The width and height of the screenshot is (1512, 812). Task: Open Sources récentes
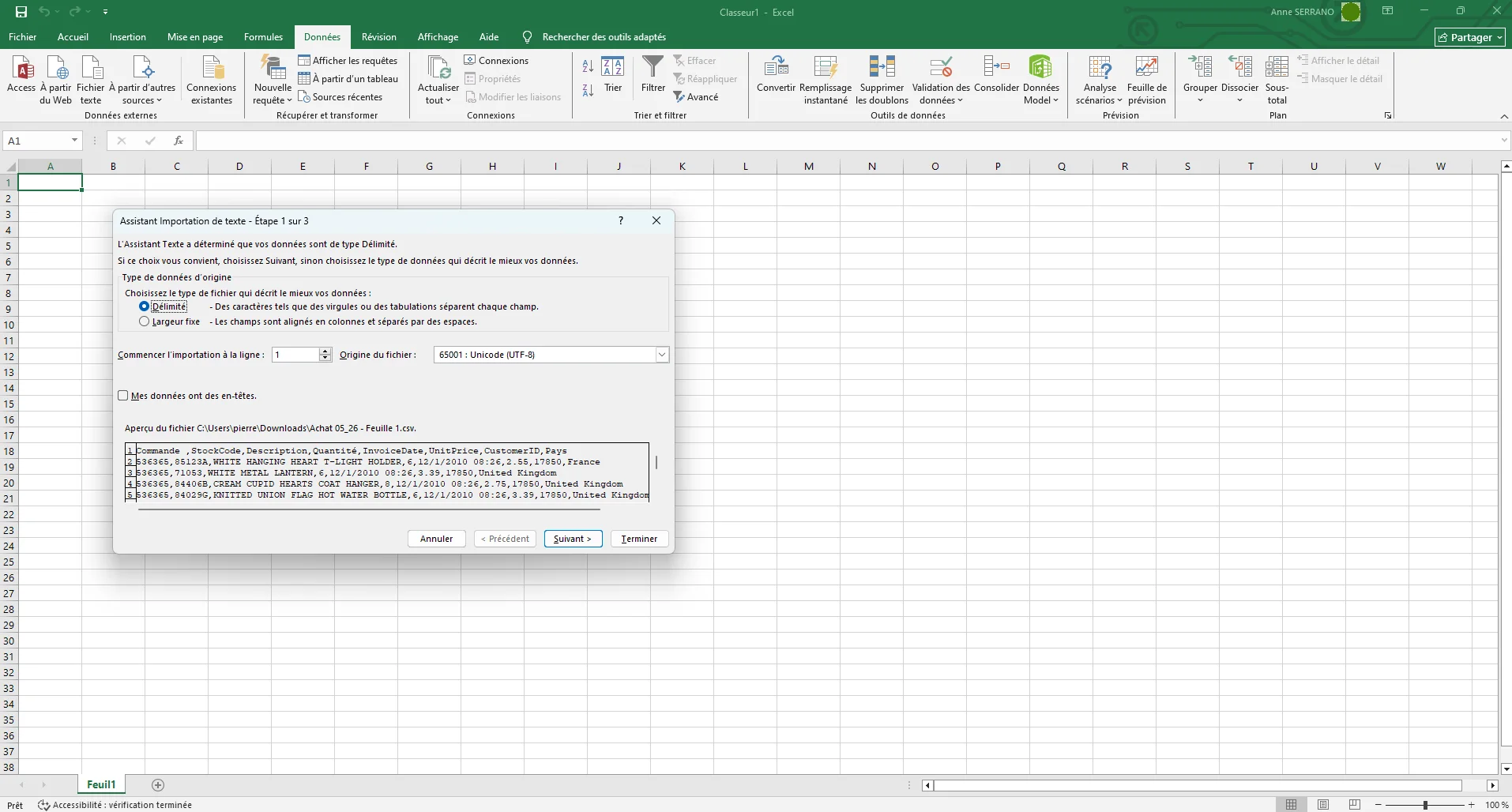tap(340, 97)
